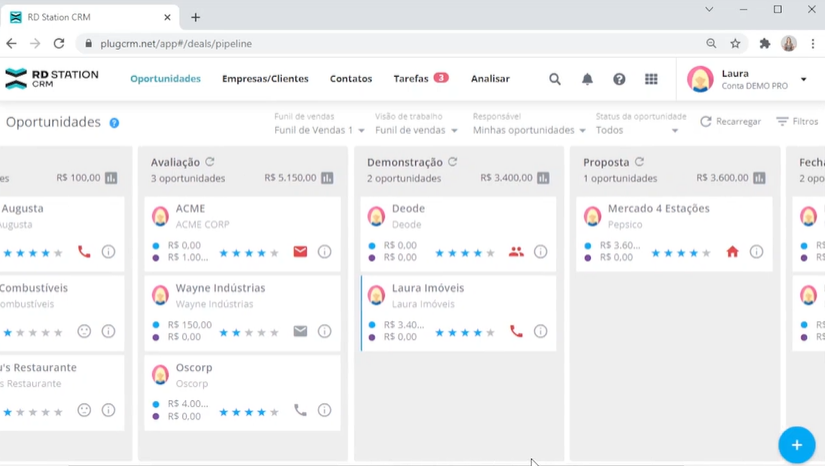The image size is (825, 466).
Task: Go to Contatos menu
Action: coord(351,78)
